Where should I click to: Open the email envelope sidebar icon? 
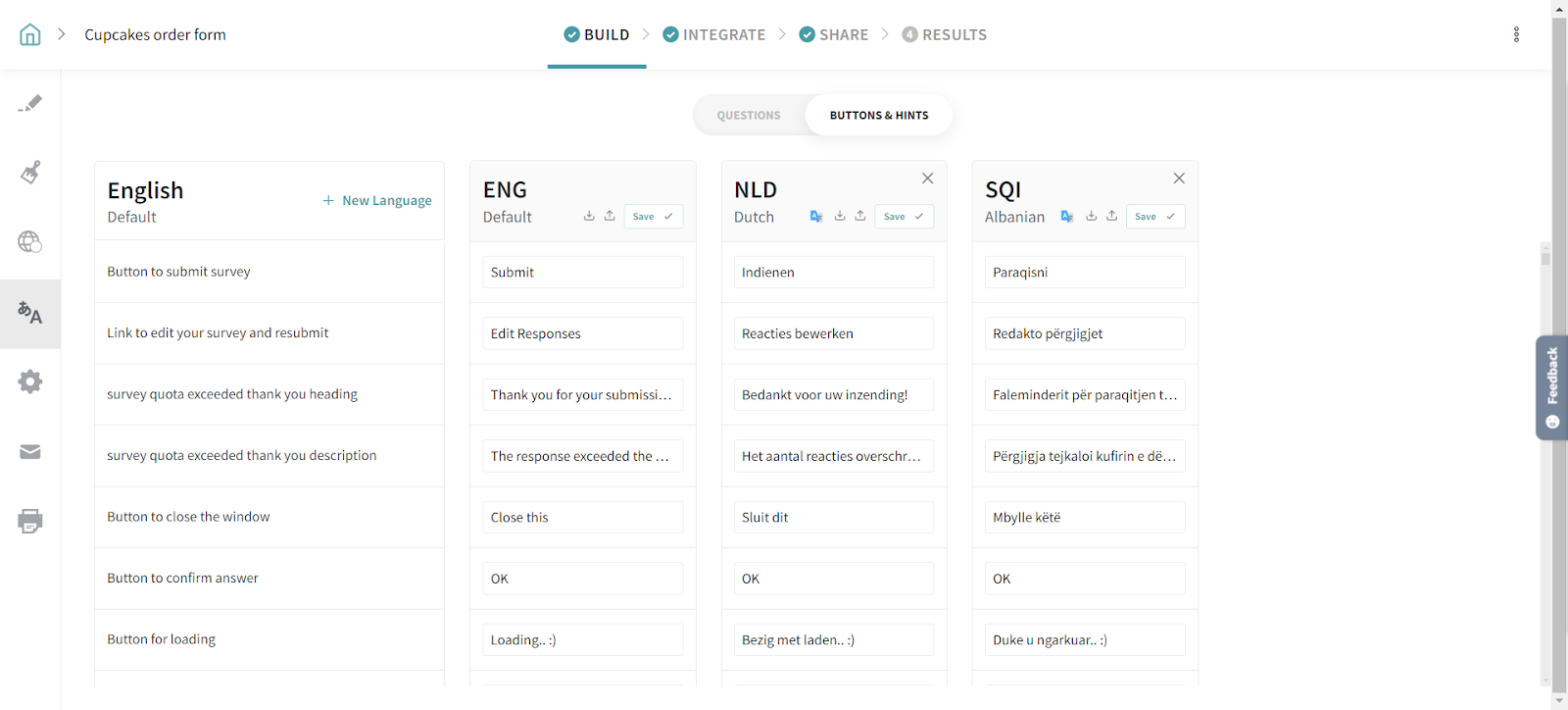[30, 452]
